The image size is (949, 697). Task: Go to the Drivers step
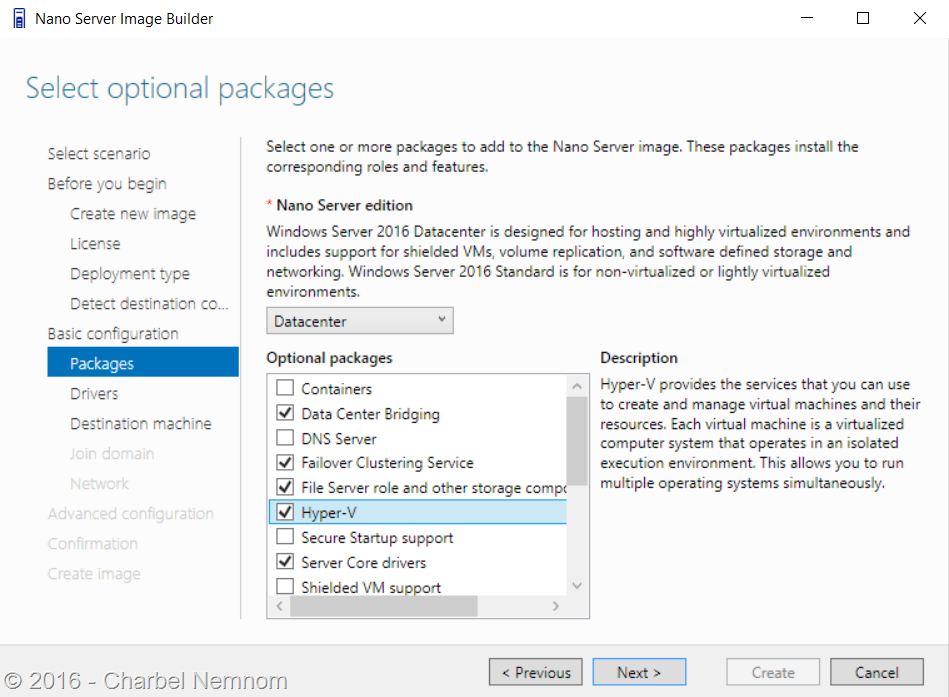click(94, 394)
